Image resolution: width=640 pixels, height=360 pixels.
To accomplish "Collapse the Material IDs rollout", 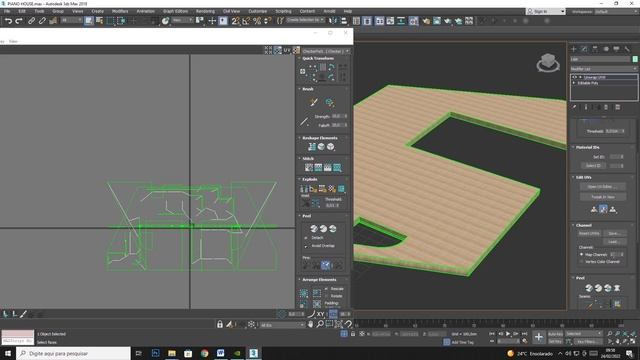I will pos(587,147).
